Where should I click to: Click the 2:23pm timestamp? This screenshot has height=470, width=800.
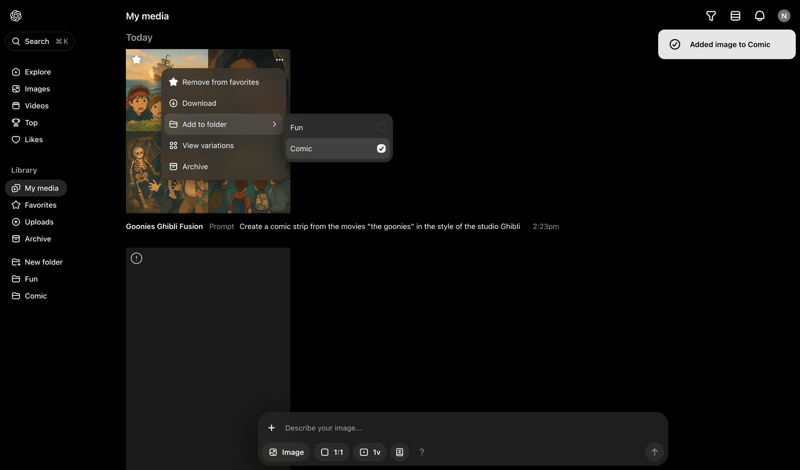[546, 226]
